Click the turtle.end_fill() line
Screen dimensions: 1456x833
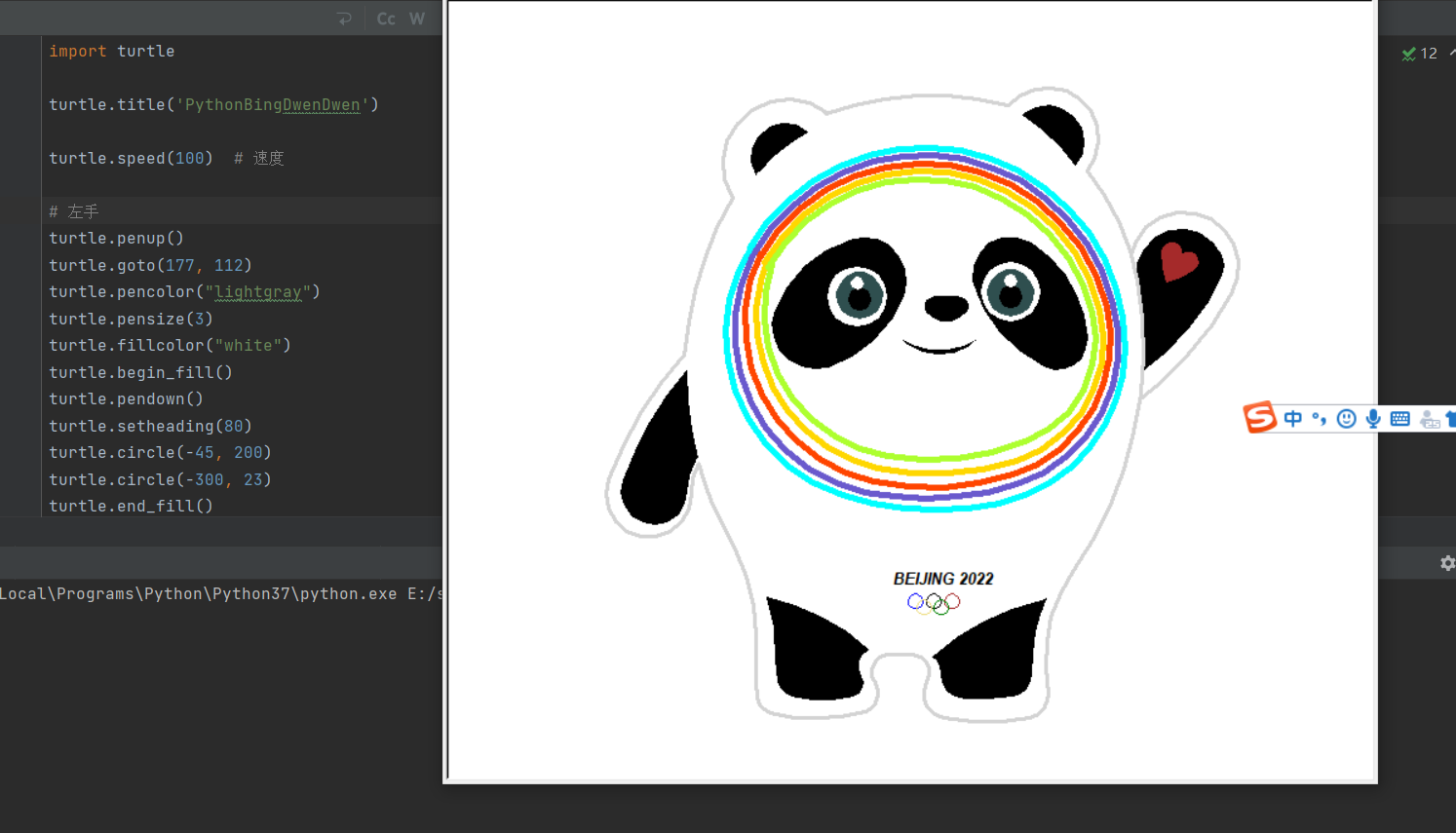131,506
